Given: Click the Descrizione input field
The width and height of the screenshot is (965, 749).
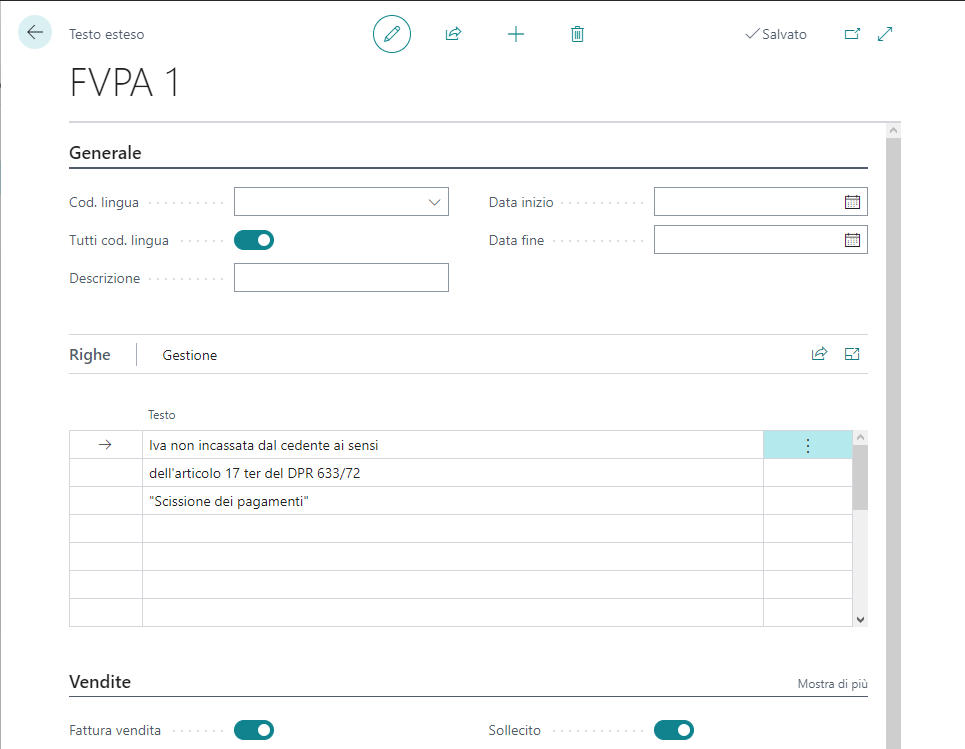Looking at the screenshot, I should [341, 278].
